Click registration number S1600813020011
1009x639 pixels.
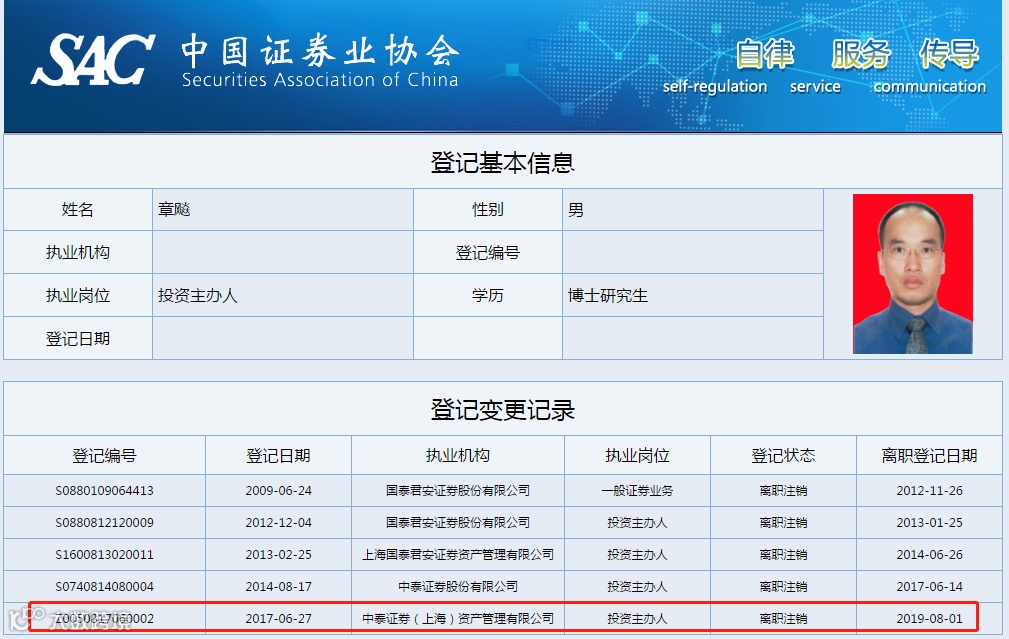(x=104, y=555)
